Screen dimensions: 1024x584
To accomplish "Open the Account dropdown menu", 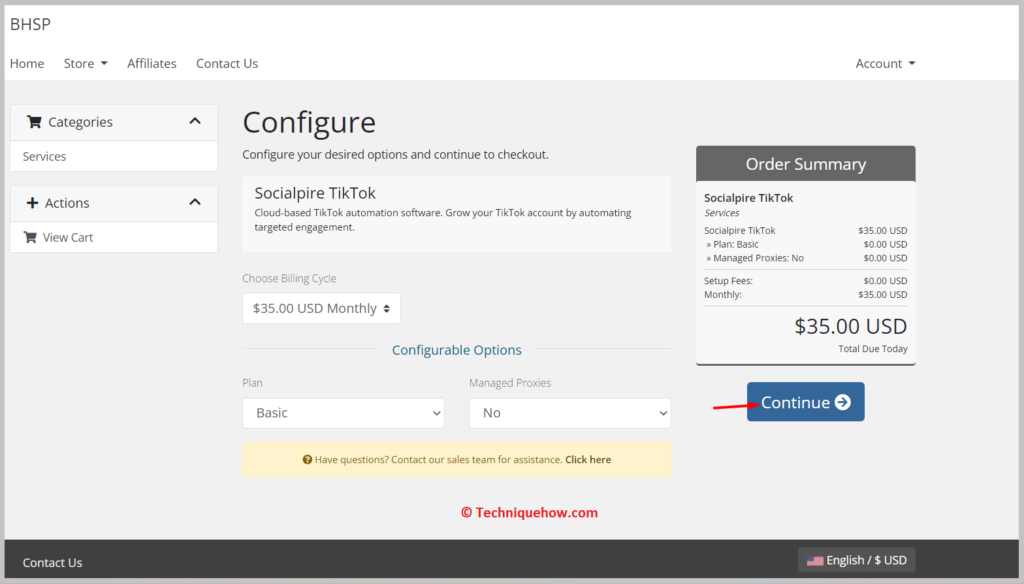I will [x=885, y=63].
